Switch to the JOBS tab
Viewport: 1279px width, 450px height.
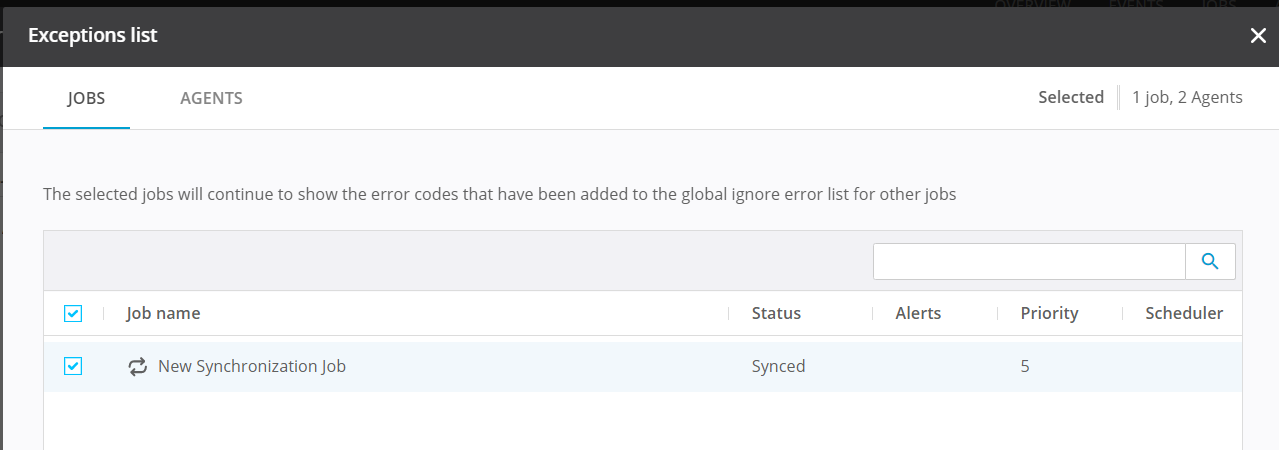(x=86, y=98)
